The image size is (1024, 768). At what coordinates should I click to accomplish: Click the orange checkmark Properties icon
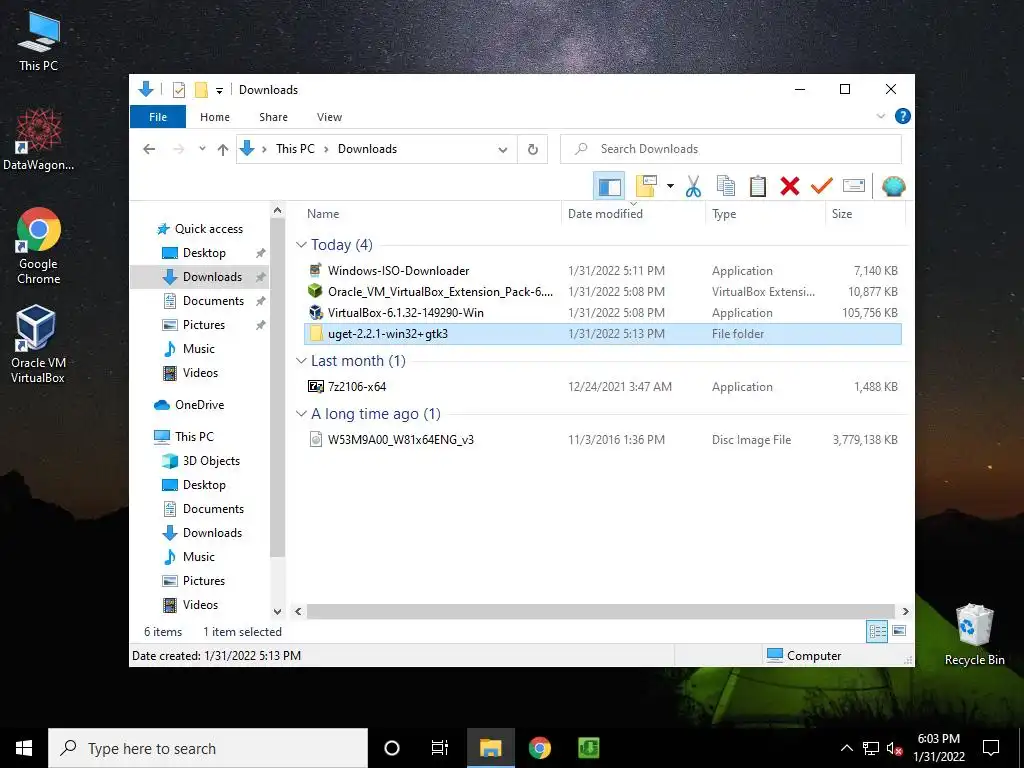[x=822, y=186]
